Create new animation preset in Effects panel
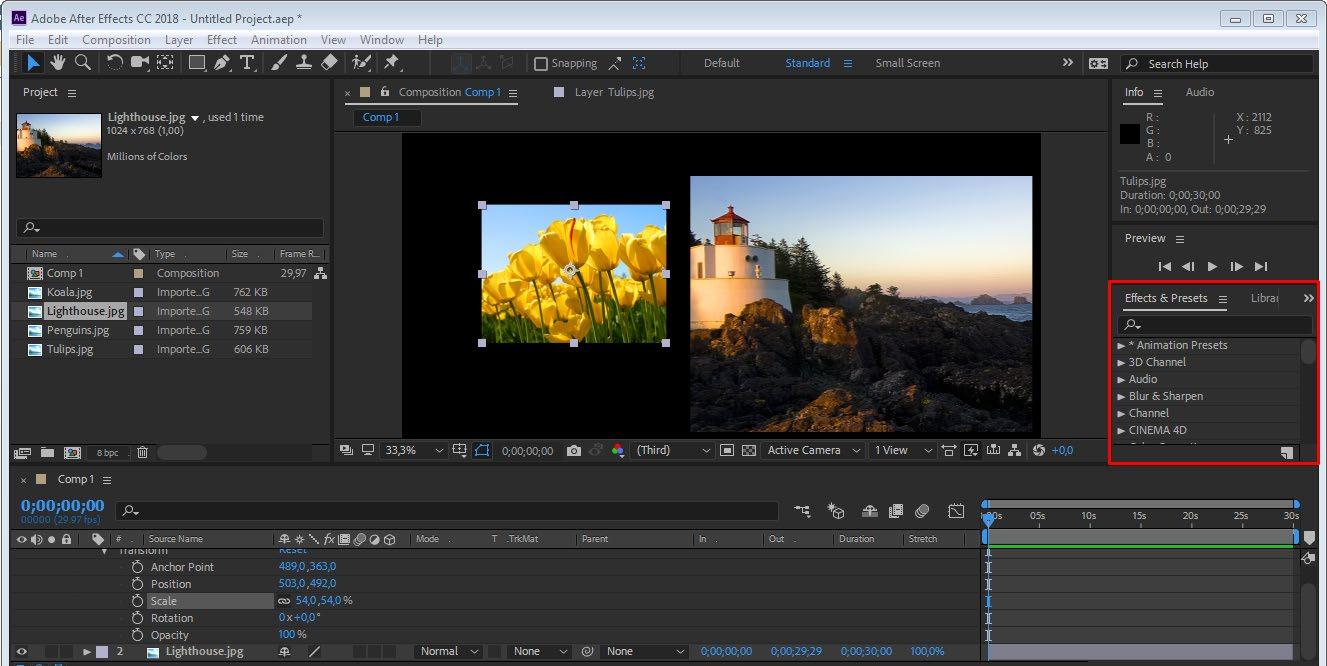Image resolution: width=1327 pixels, height=666 pixels. point(1287,453)
